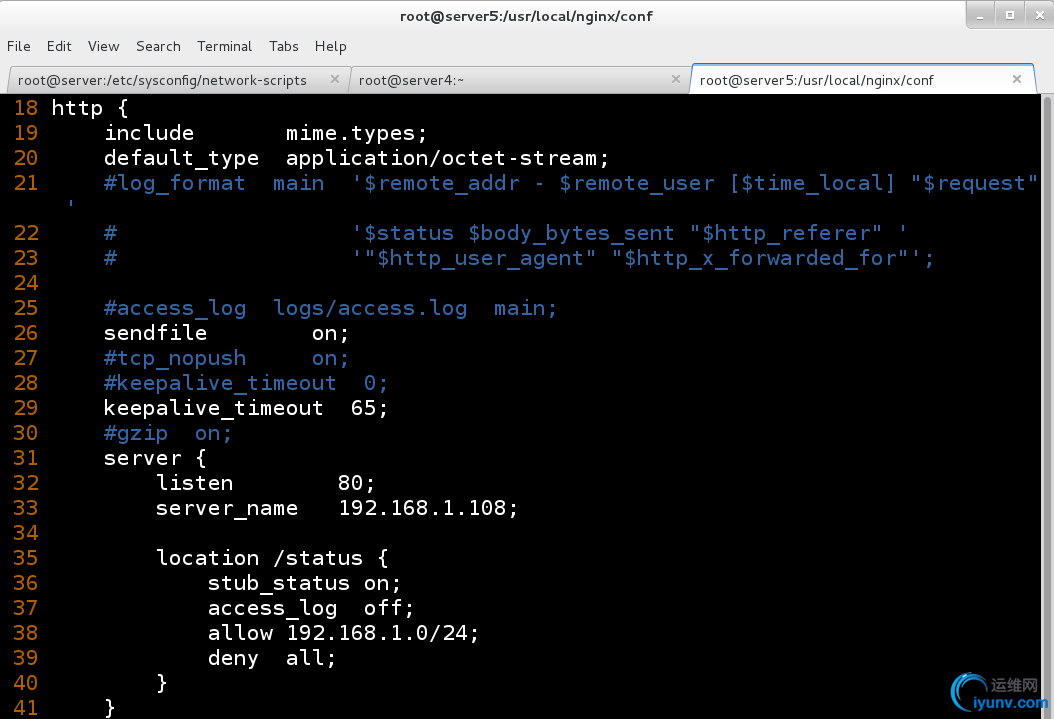Screen dimensions: 1054x719
Task: Minimize the terminal window
Action: click(x=982, y=15)
